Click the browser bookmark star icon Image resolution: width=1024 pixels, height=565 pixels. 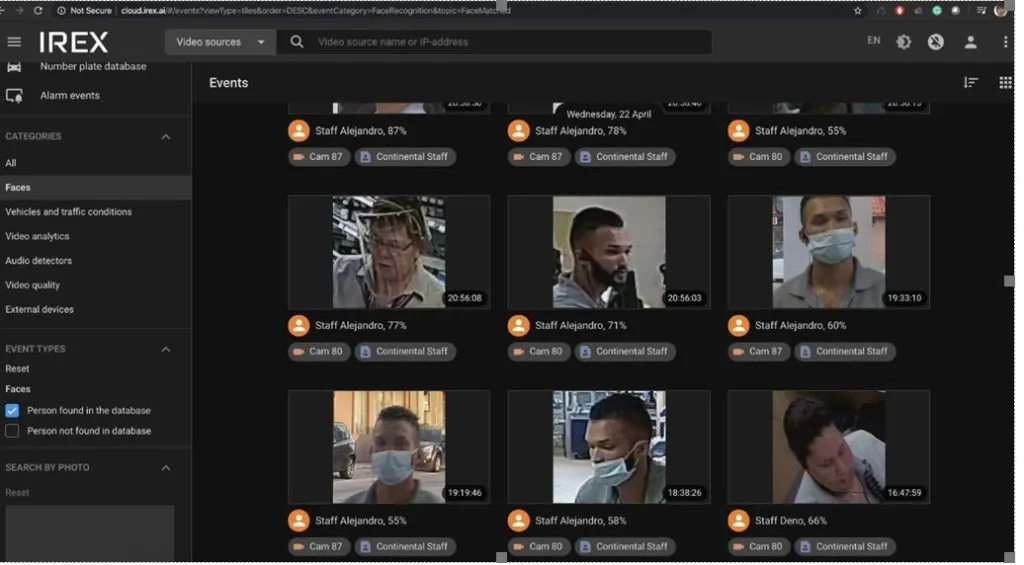coord(857,10)
